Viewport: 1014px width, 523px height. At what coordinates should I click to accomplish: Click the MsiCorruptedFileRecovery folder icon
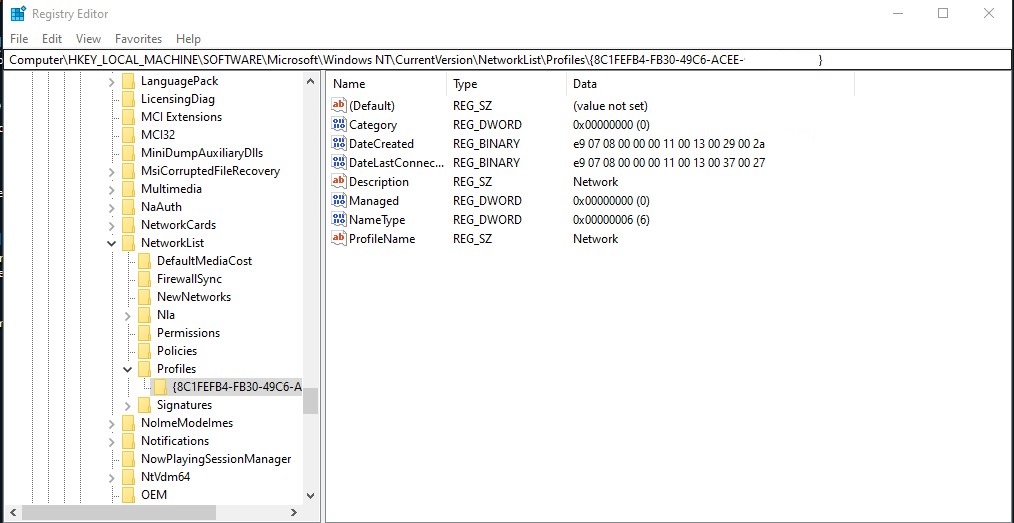click(x=128, y=171)
